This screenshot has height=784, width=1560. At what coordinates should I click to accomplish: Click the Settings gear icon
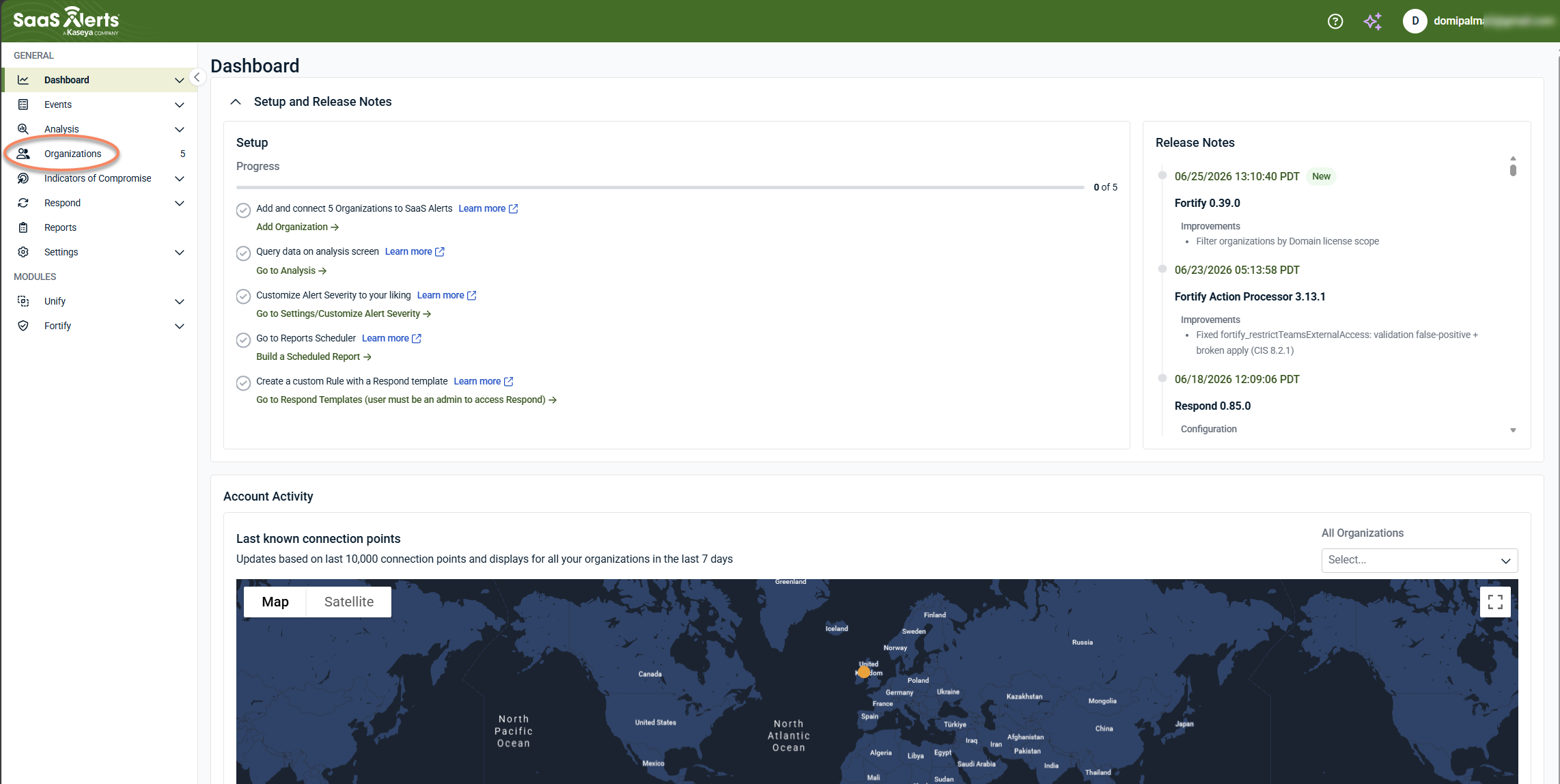[x=23, y=252]
